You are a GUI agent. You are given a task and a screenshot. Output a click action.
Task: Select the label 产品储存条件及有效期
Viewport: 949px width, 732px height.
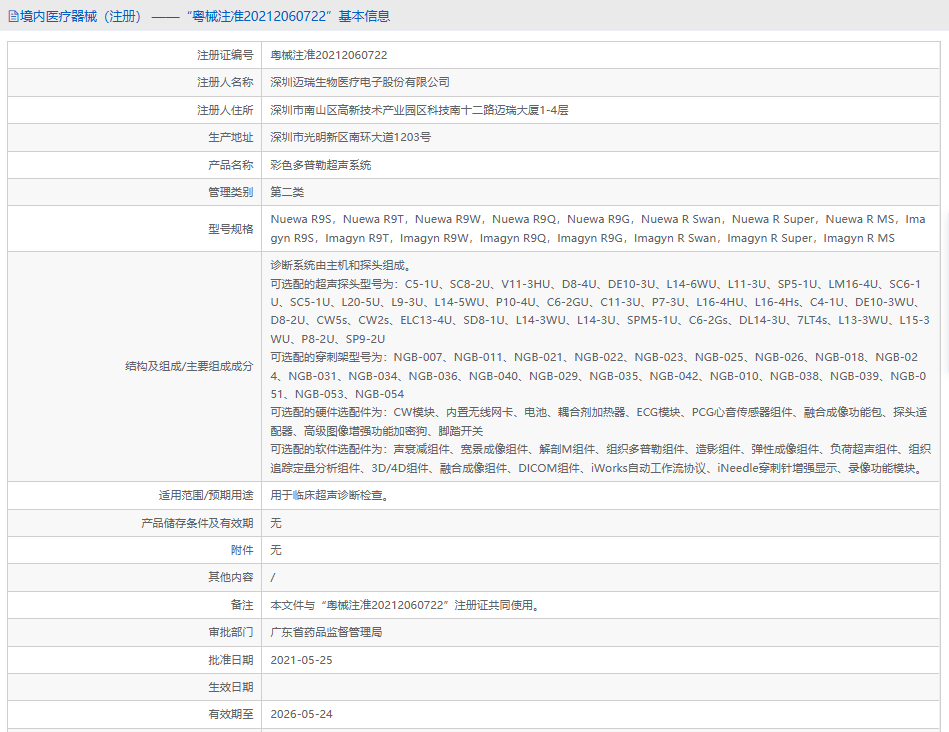[197, 523]
